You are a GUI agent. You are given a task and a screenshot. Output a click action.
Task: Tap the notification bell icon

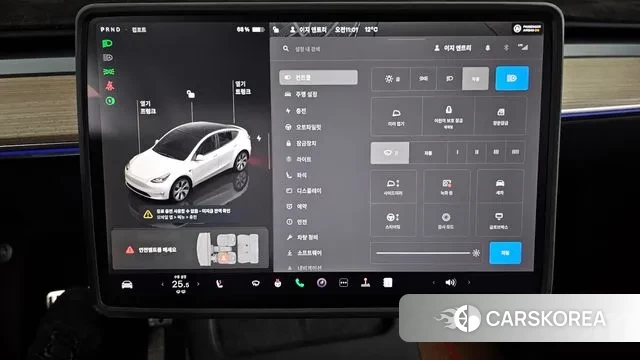tap(487, 48)
